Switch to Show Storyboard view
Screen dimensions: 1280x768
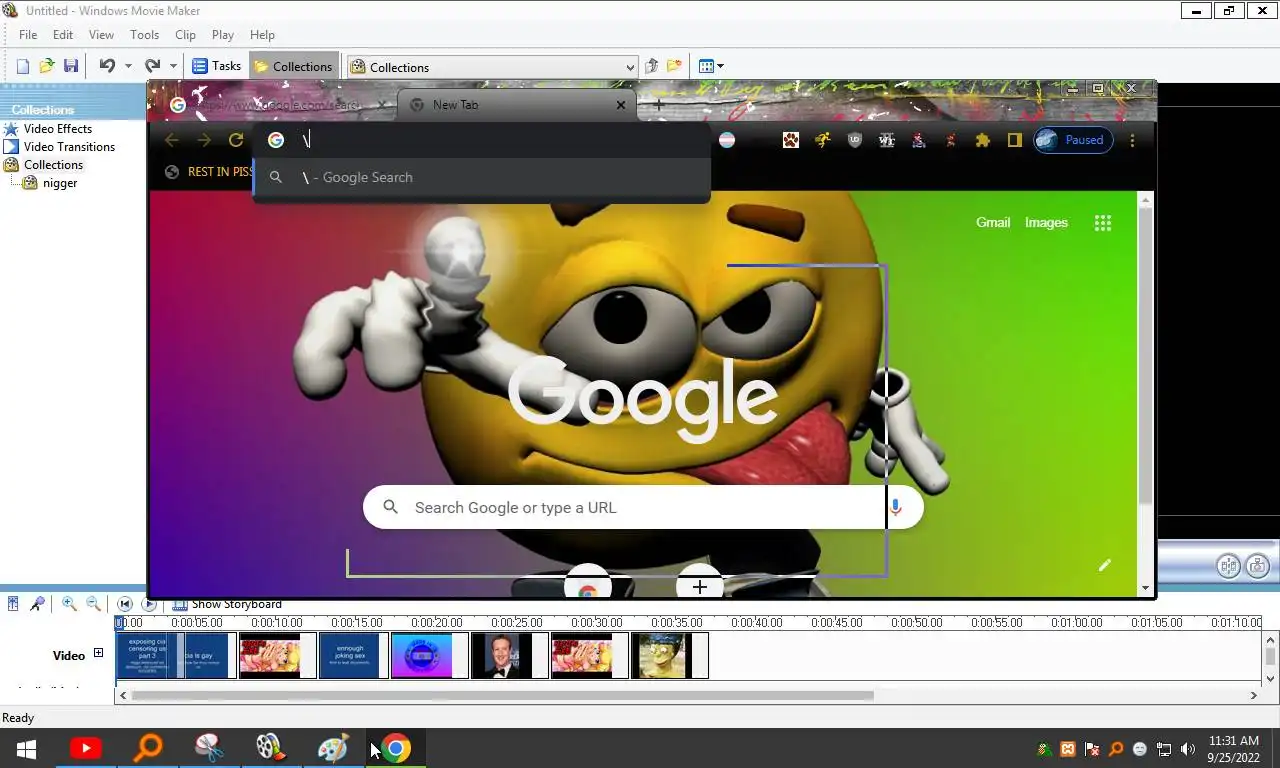click(x=227, y=604)
